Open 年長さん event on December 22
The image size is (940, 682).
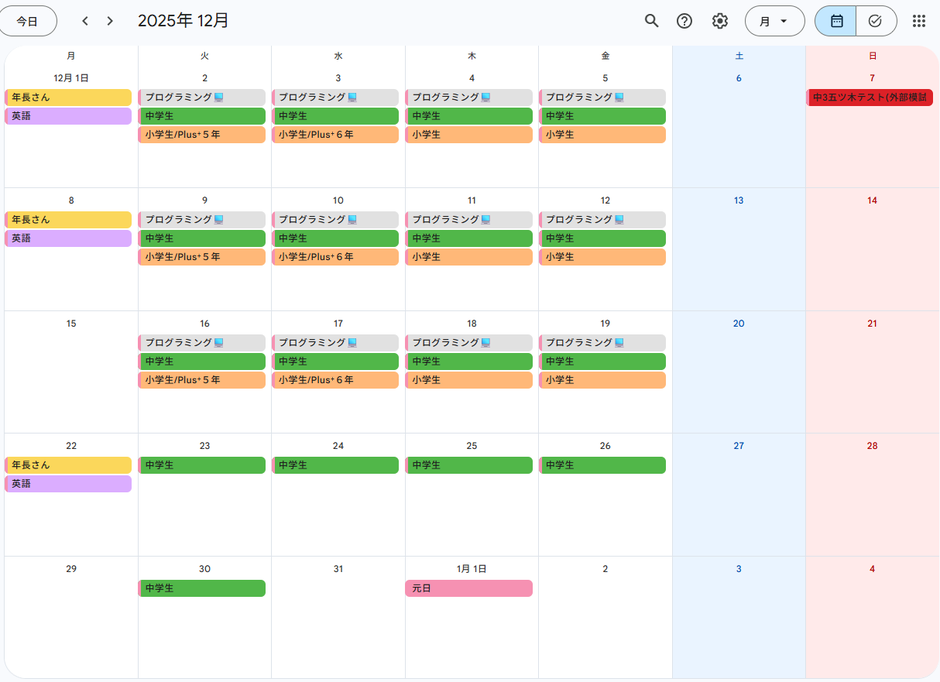pos(68,464)
